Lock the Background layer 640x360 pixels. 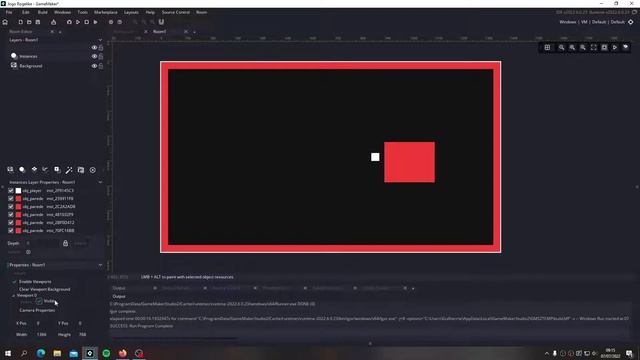click(x=101, y=66)
